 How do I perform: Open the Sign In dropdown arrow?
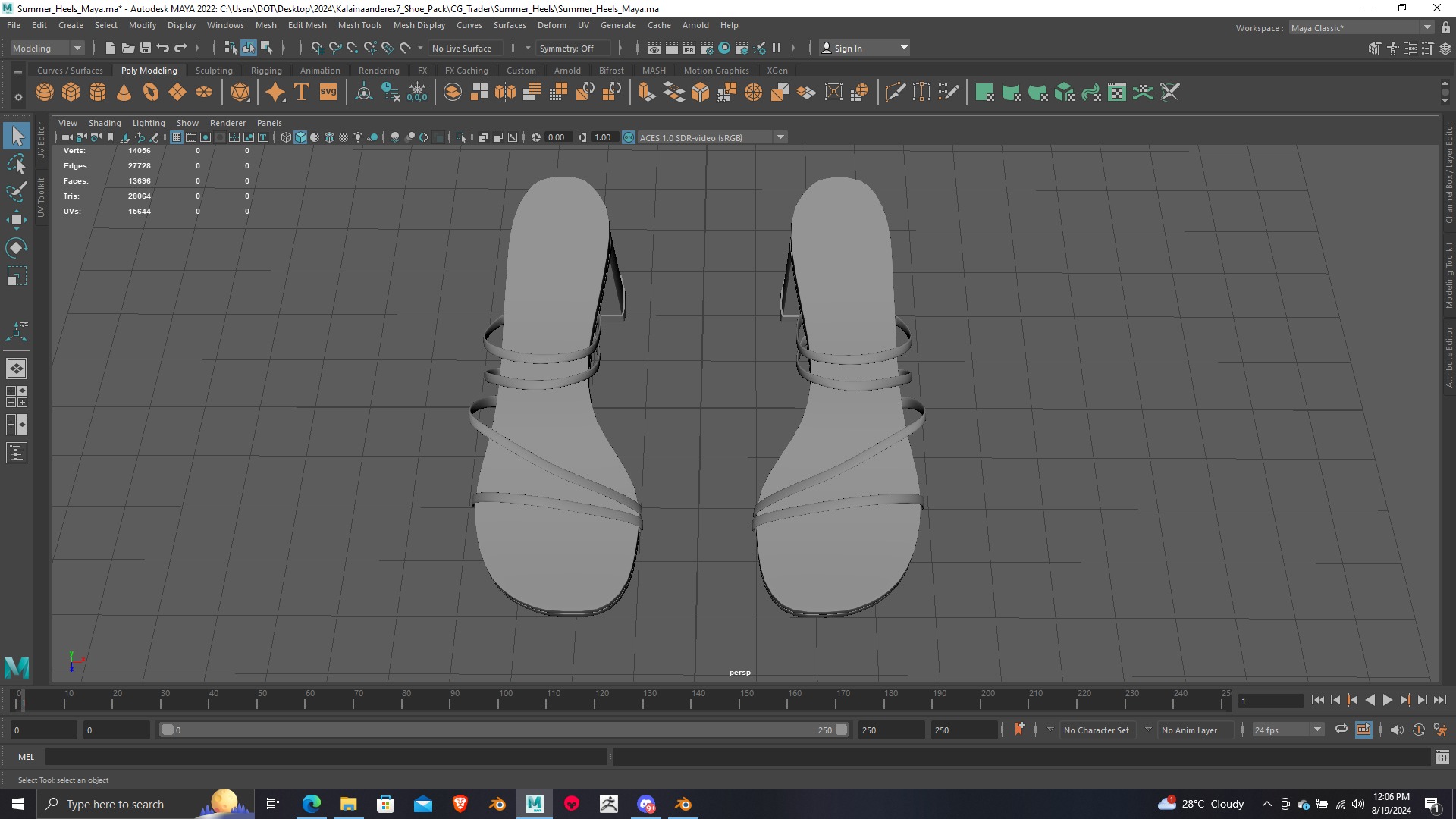(904, 48)
